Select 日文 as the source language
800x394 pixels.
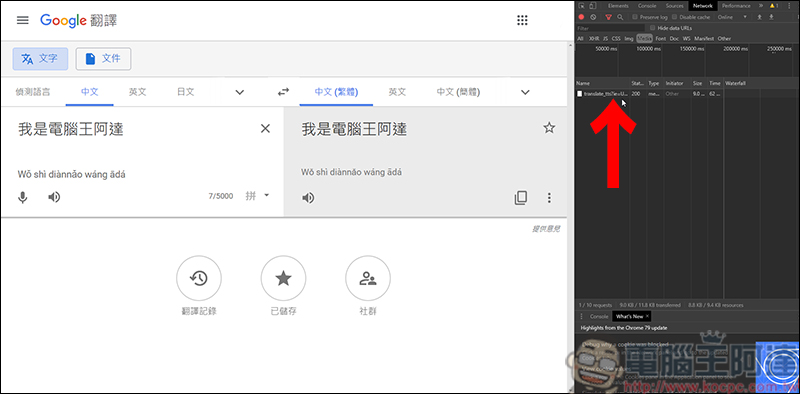[x=186, y=92]
